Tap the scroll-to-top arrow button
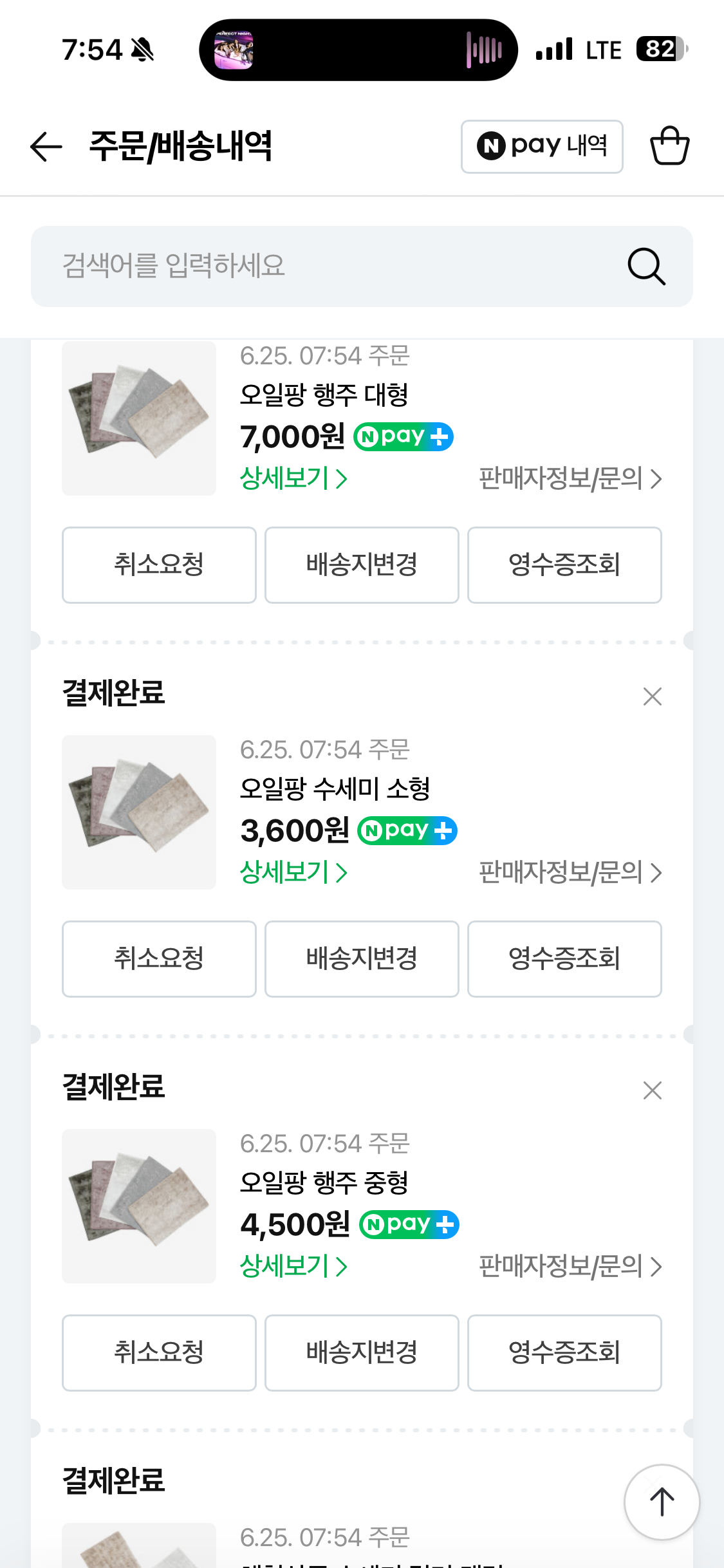724x1568 pixels. (662, 1502)
